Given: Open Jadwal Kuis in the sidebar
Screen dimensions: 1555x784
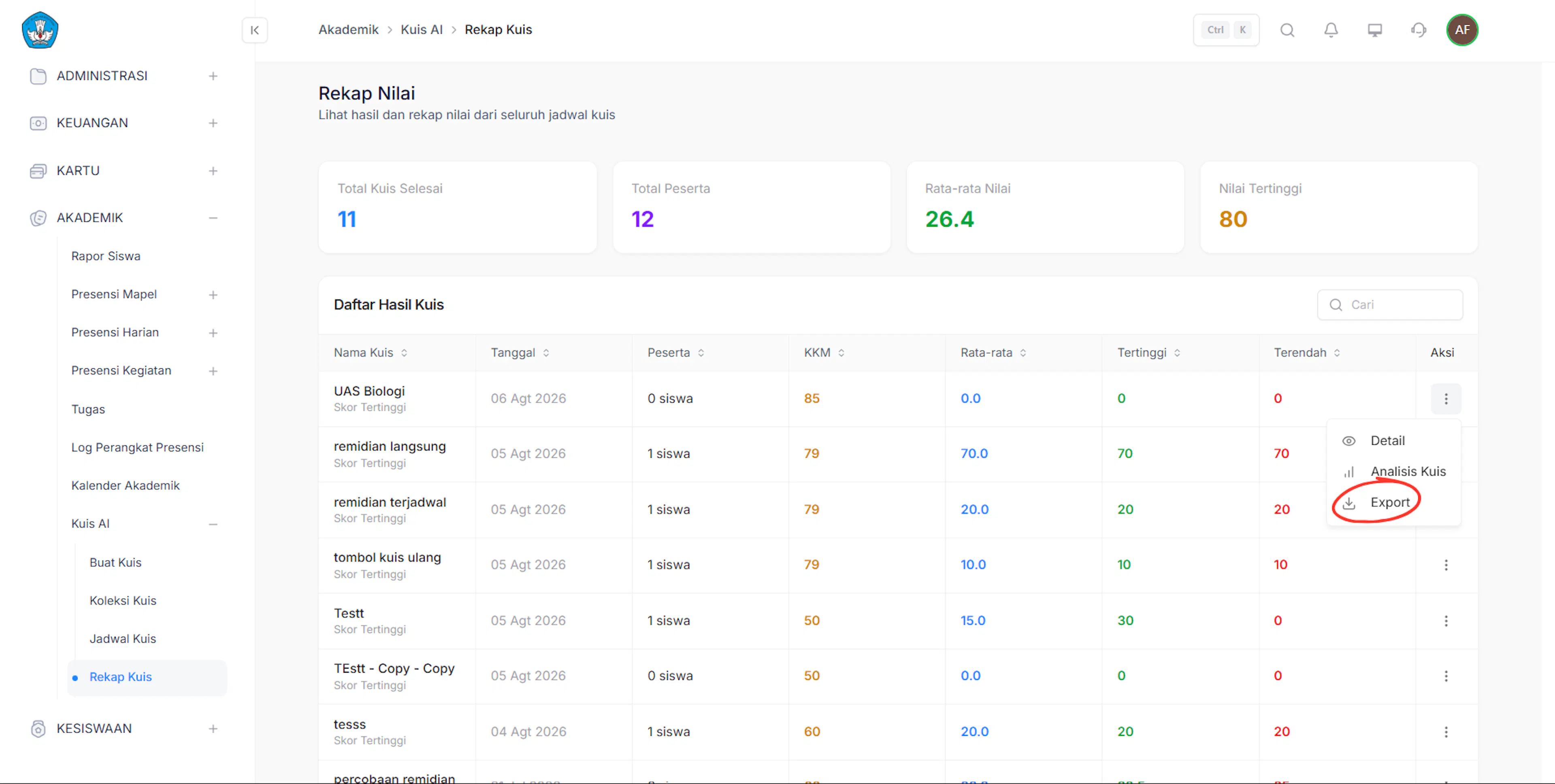Looking at the screenshot, I should 123,639.
